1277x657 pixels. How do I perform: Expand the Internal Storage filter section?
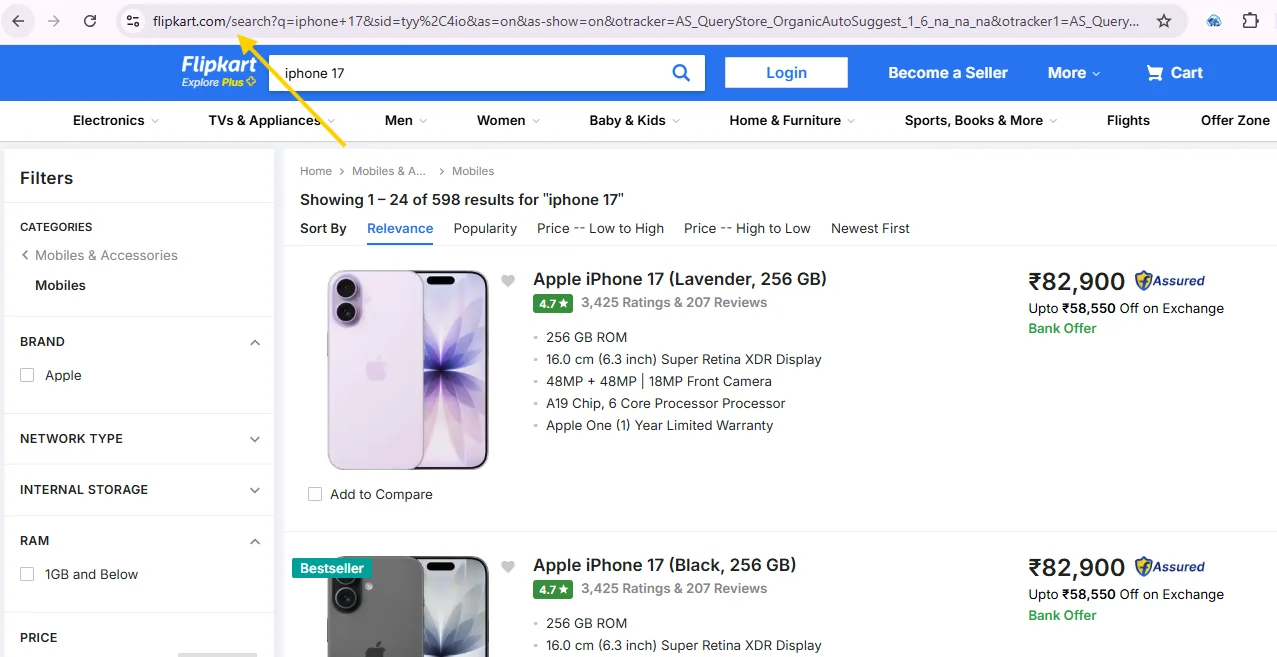click(253, 490)
